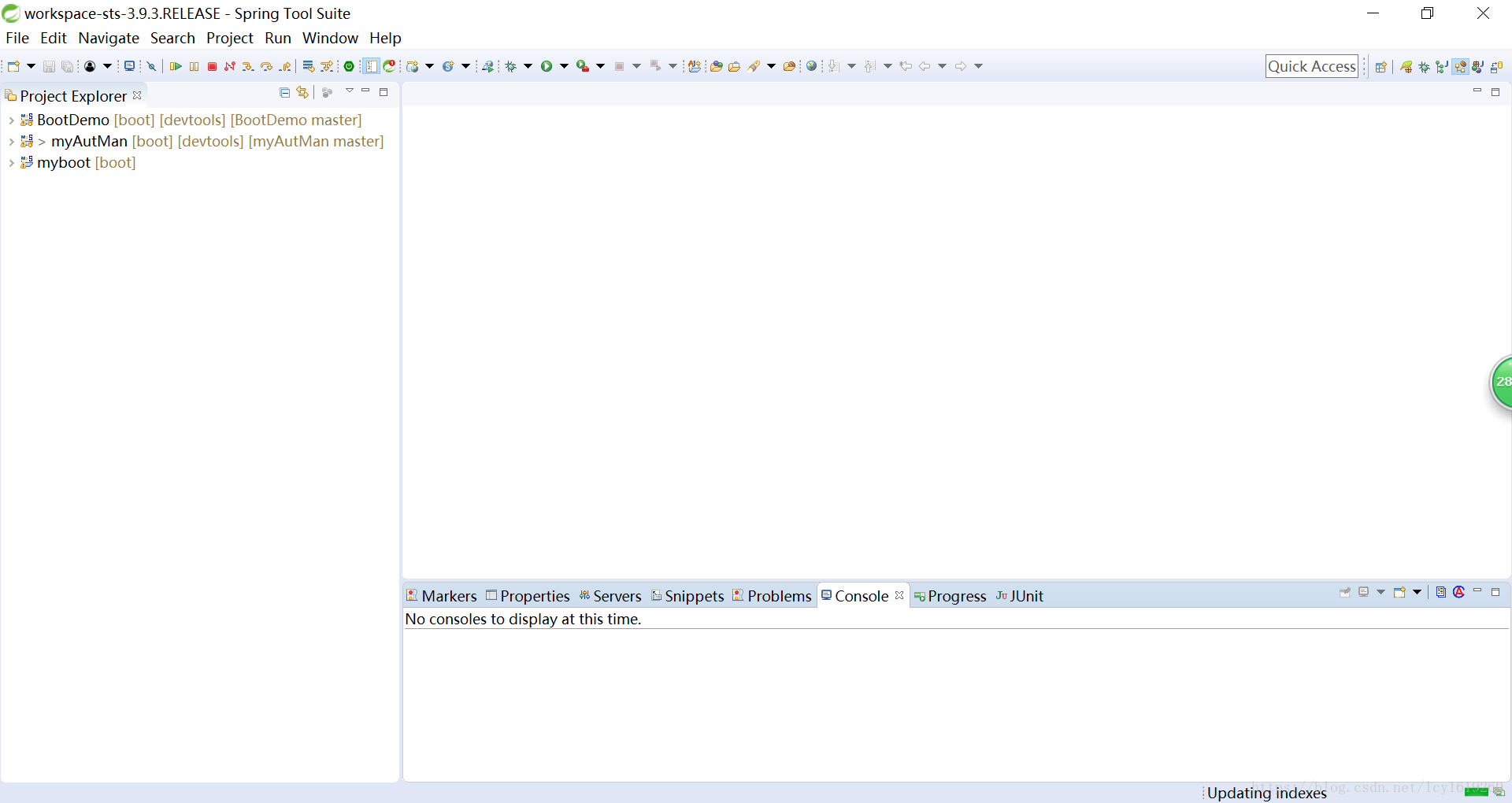Expand the myboot project node

[11, 163]
